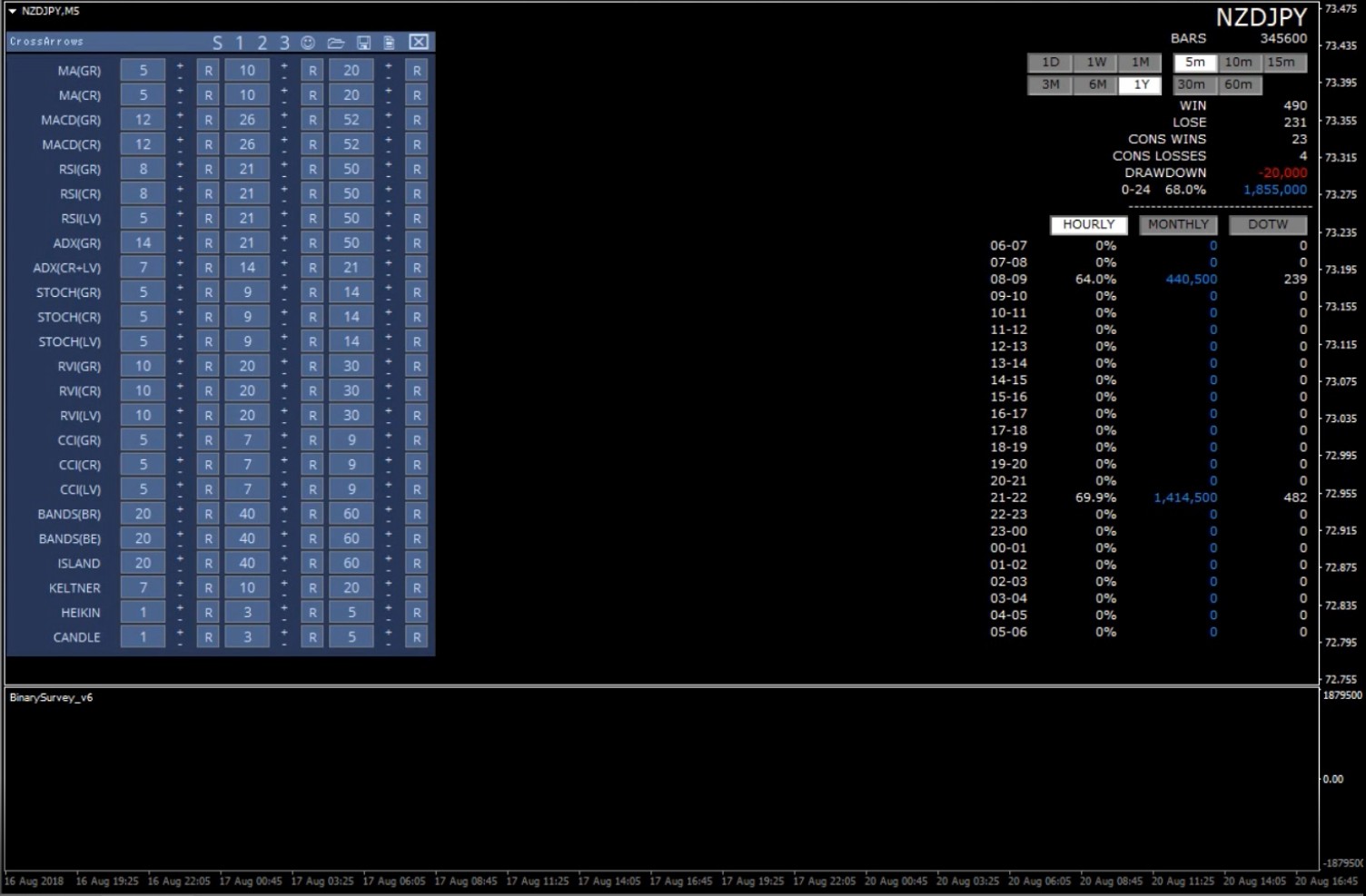
Task: Click the first R button in MA(GR) row
Action: click(x=209, y=71)
